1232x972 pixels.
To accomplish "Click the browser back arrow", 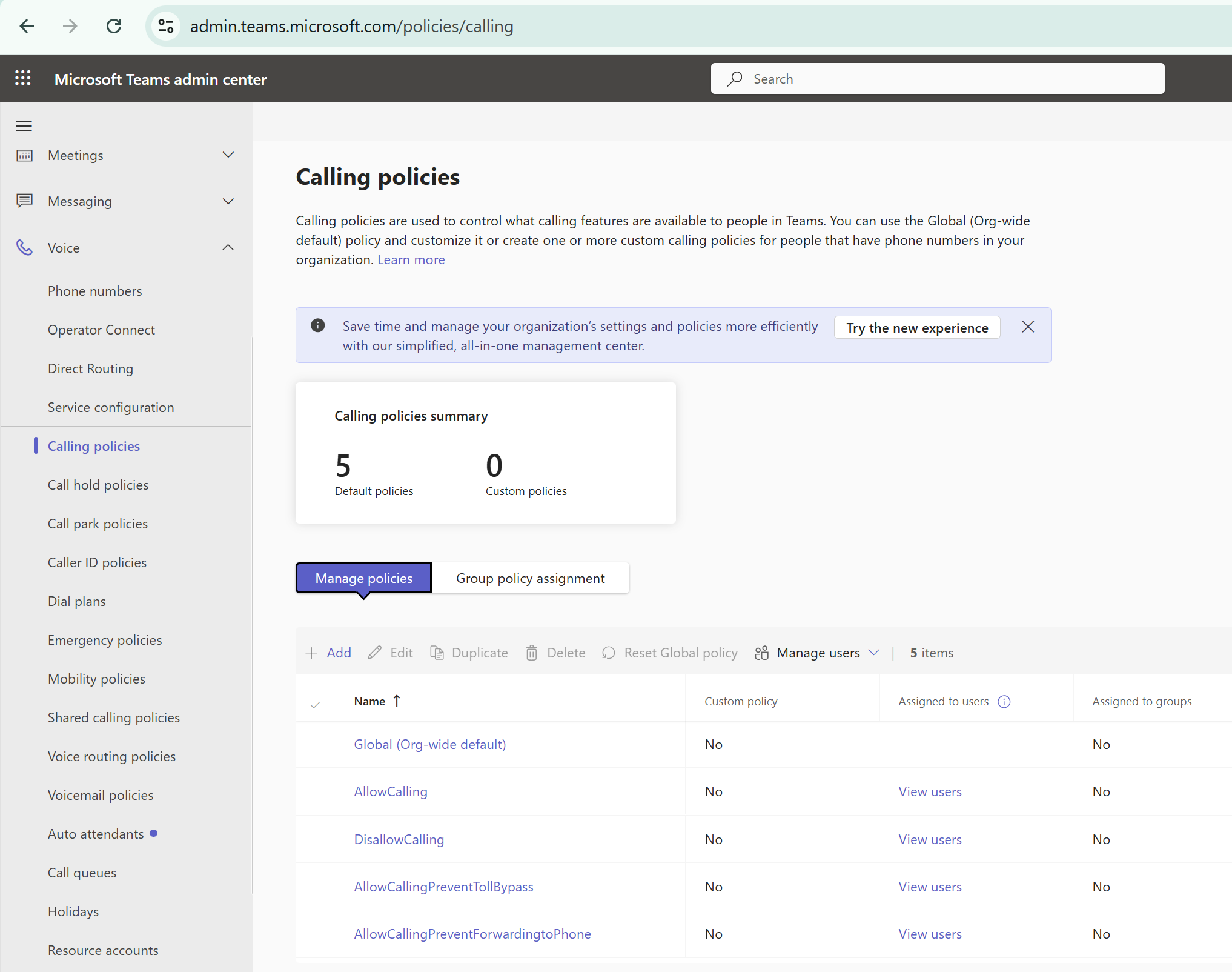I will tap(27, 26).
